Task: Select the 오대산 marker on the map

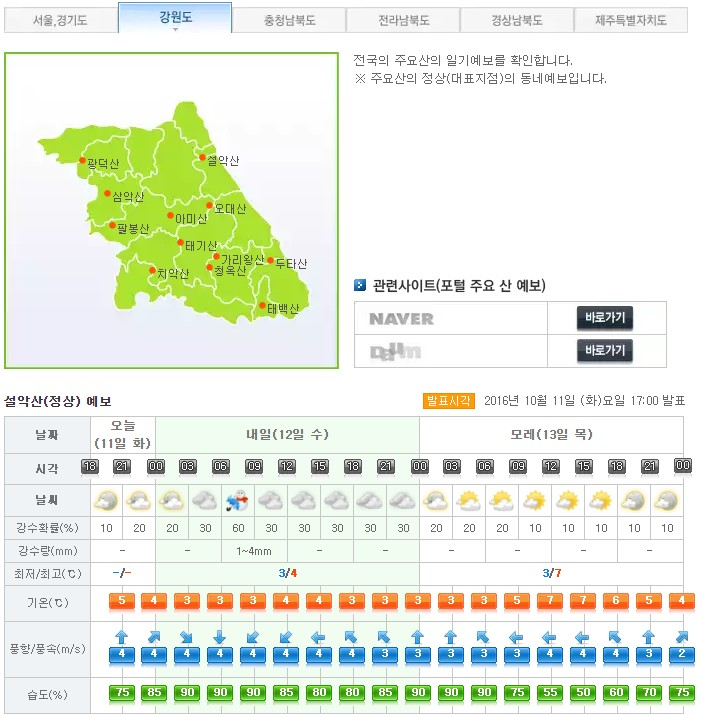Action: (x=209, y=205)
